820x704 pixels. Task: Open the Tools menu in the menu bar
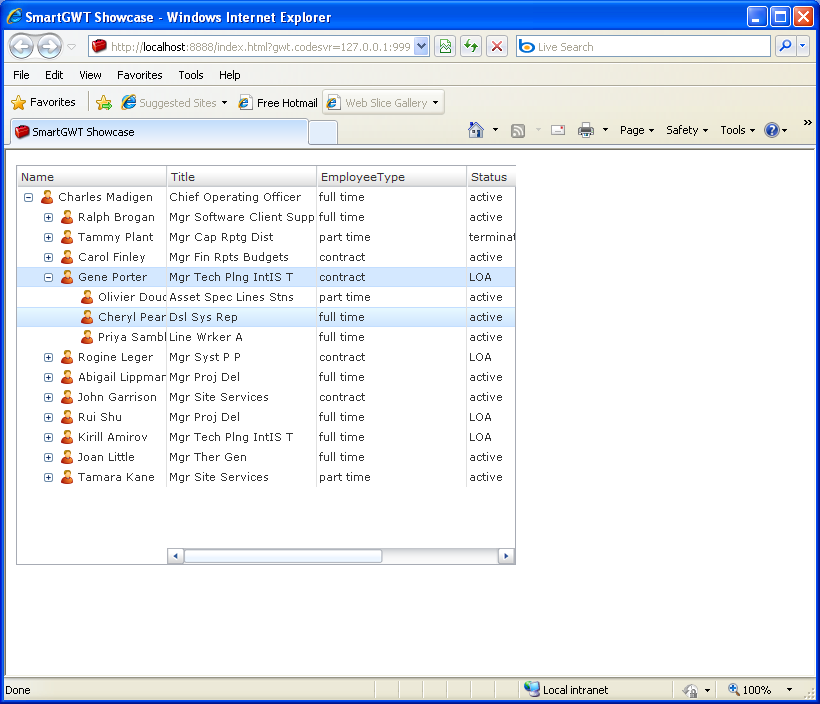click(190, 75)
